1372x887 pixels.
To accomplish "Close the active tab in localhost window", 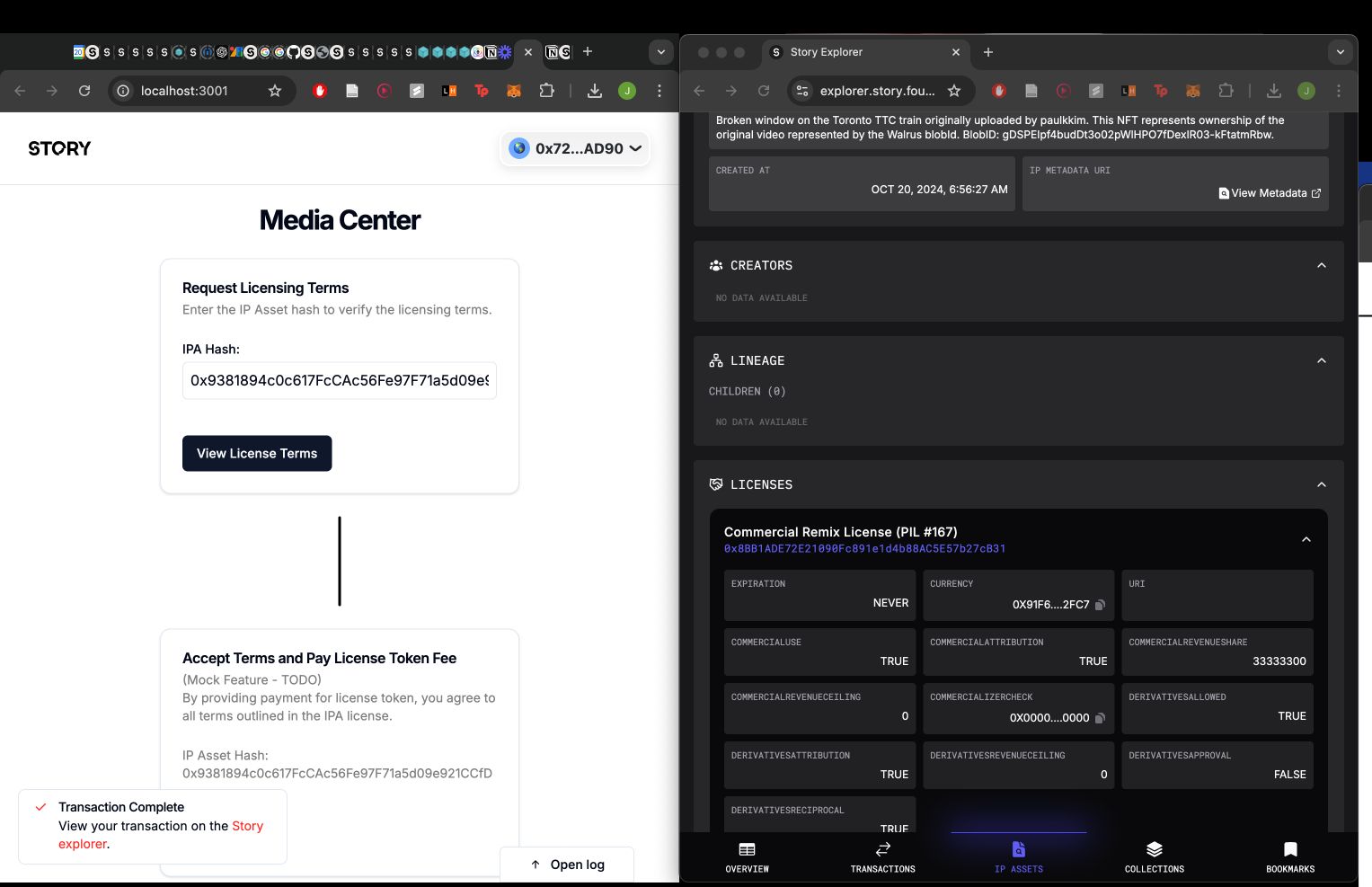I will (528, 52).
